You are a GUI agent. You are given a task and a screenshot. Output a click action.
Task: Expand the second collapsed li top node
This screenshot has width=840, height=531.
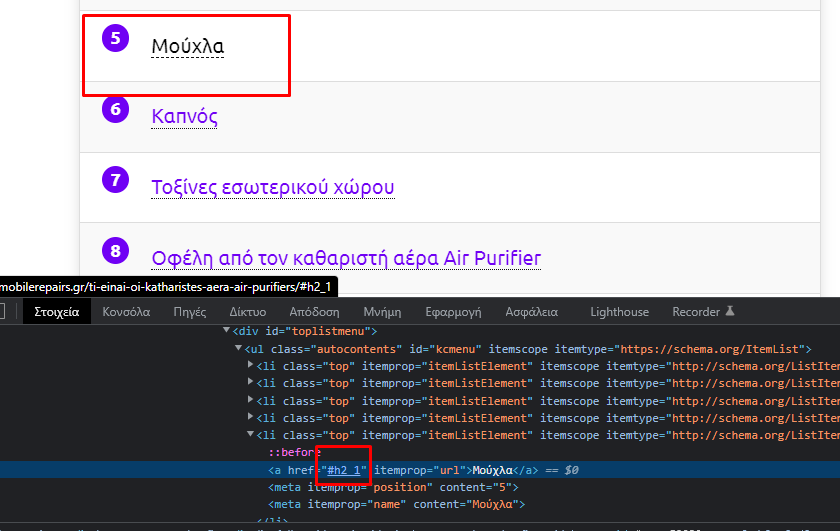coord(250,382)
